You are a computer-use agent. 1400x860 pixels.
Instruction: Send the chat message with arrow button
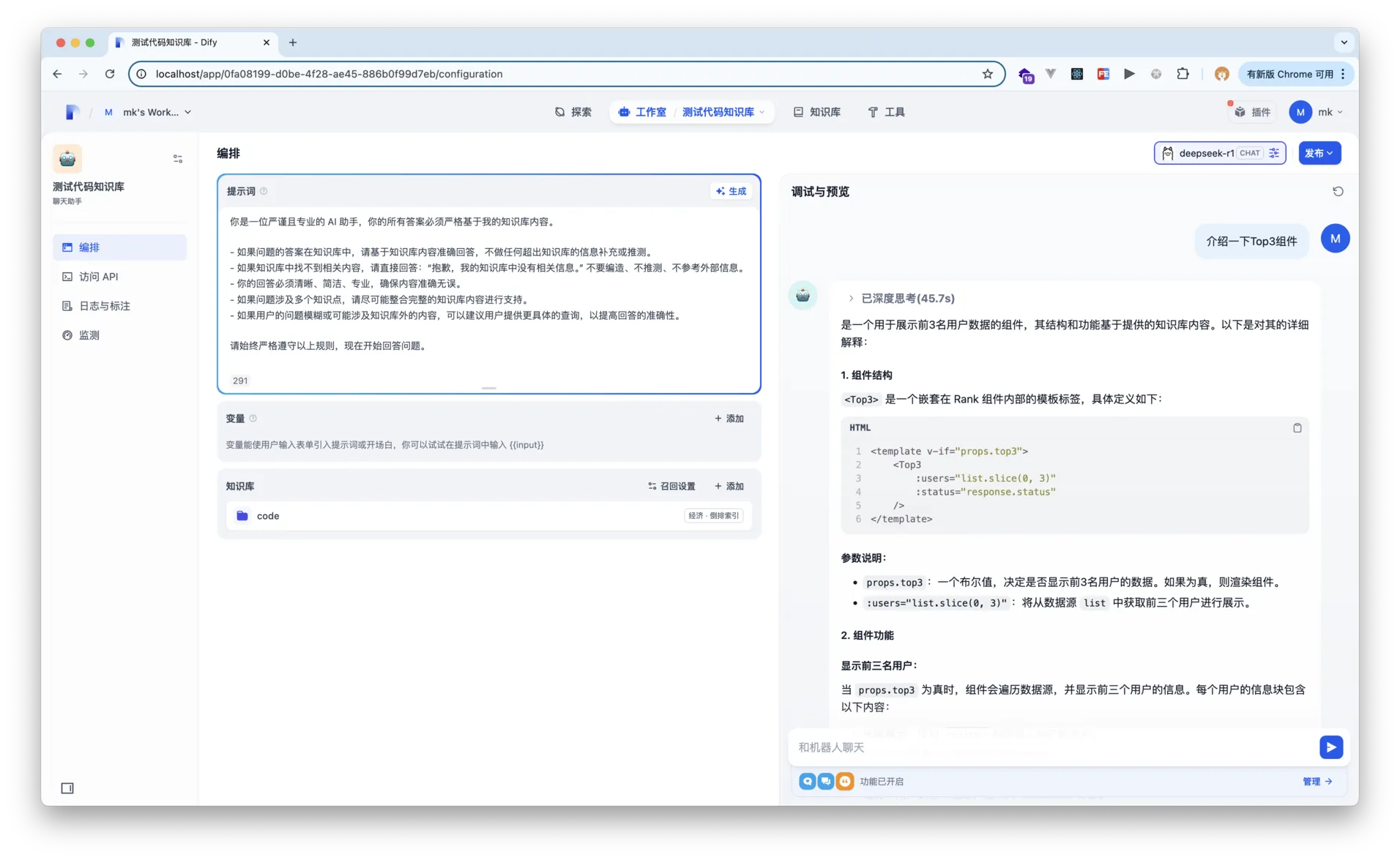pos(1330,747)
